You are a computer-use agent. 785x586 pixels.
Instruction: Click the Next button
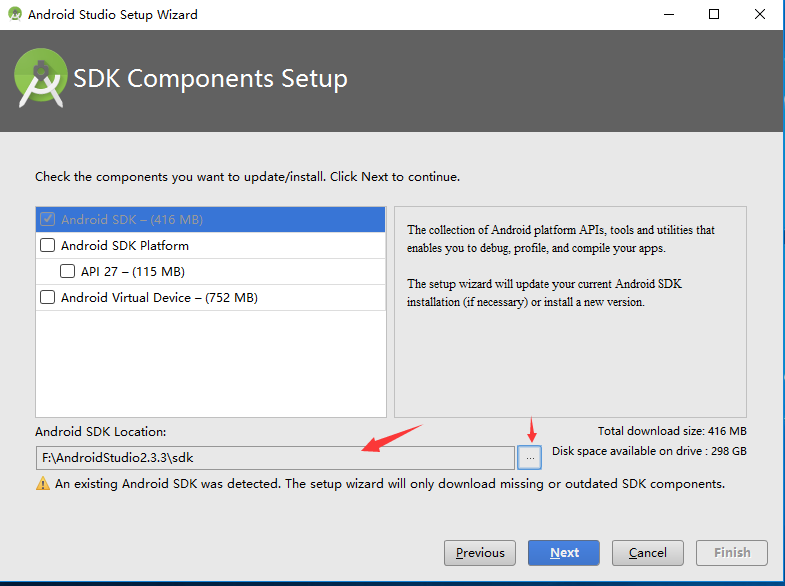click(564, 552)
